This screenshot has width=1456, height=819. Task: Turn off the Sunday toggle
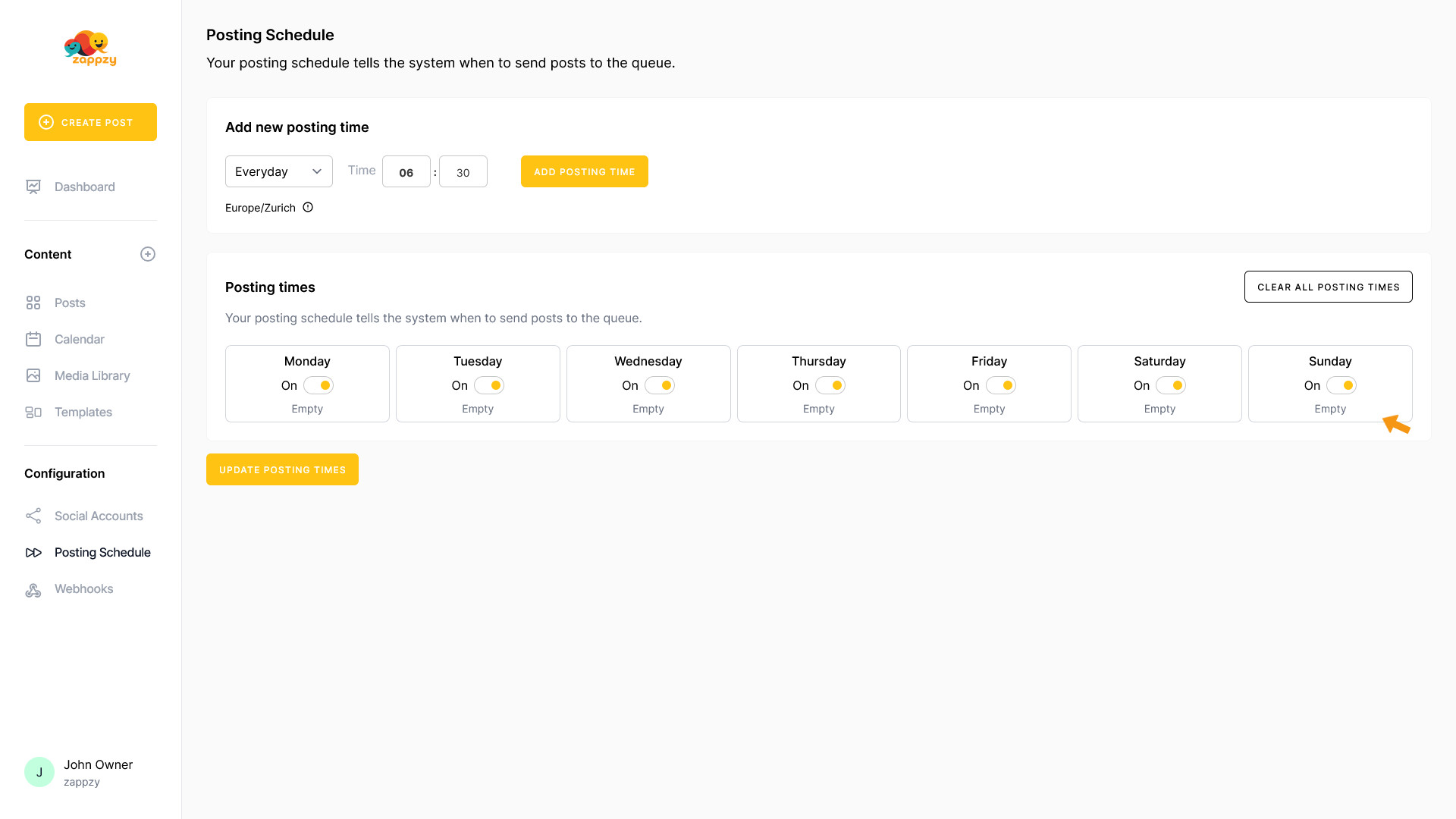(x=1341, y=385)
